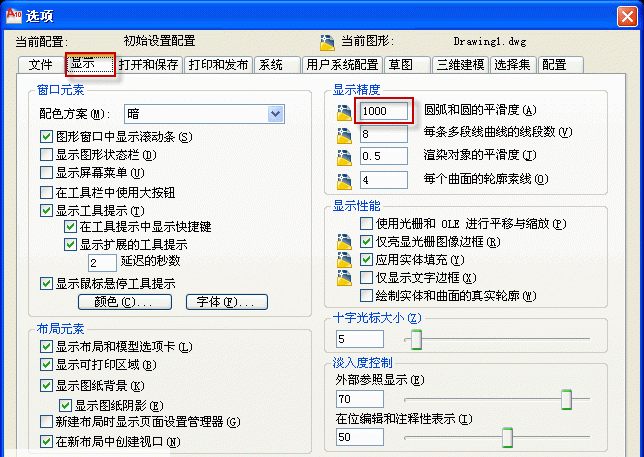Click the drawing icon beside 渲染对象的平滑度 field
This screenshot has height=457, width=644.
point(344,156)
